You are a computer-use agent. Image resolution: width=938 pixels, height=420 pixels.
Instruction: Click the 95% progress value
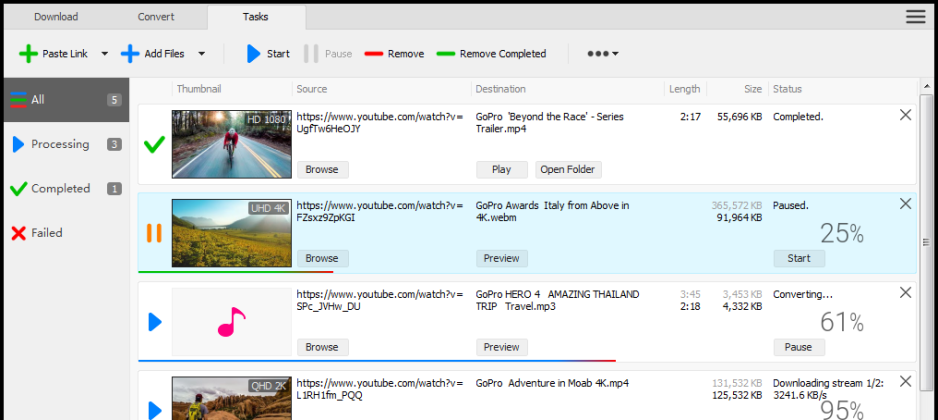click(842, 410)
